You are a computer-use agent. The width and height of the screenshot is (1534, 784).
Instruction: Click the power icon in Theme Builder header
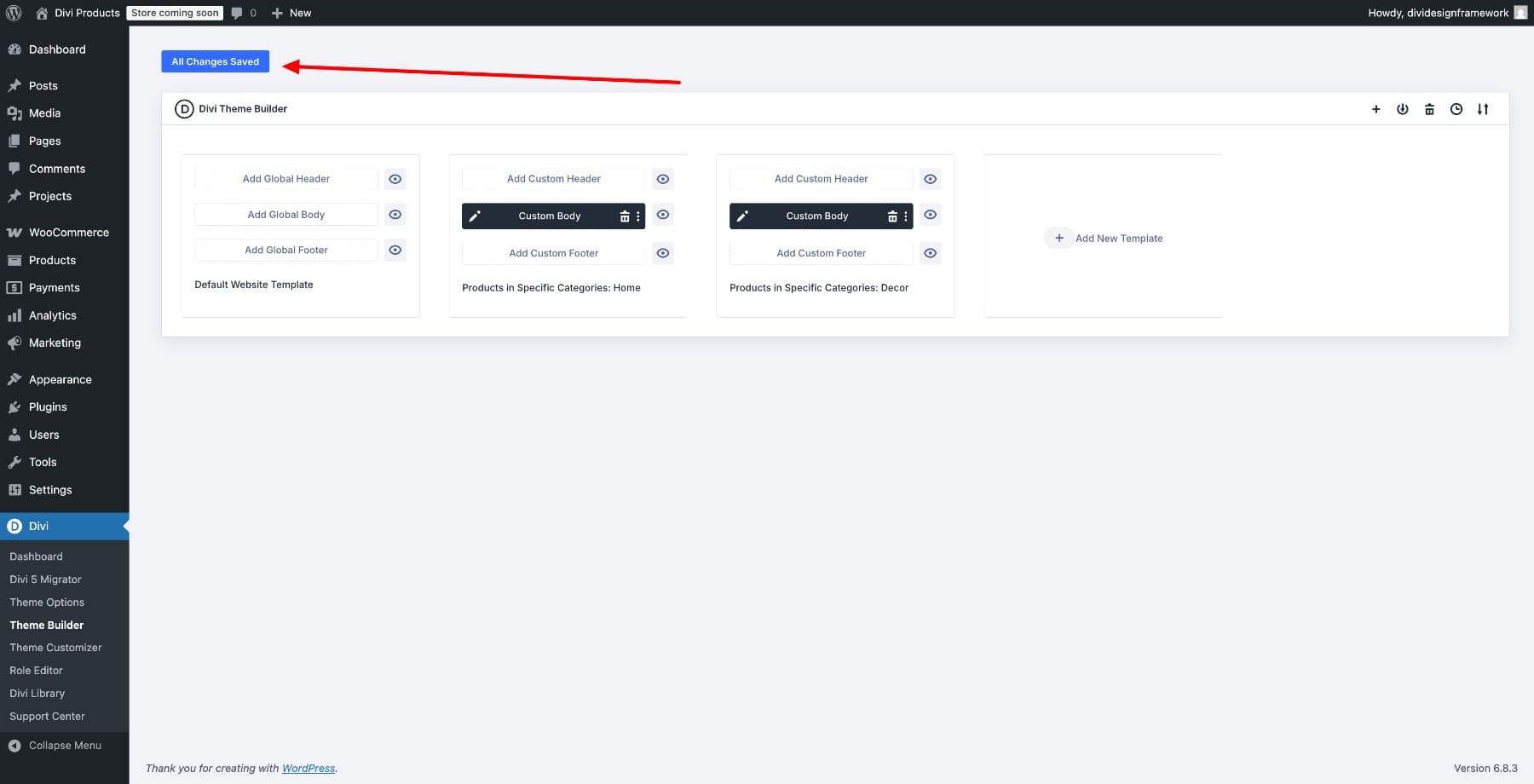coord(1402,109)
